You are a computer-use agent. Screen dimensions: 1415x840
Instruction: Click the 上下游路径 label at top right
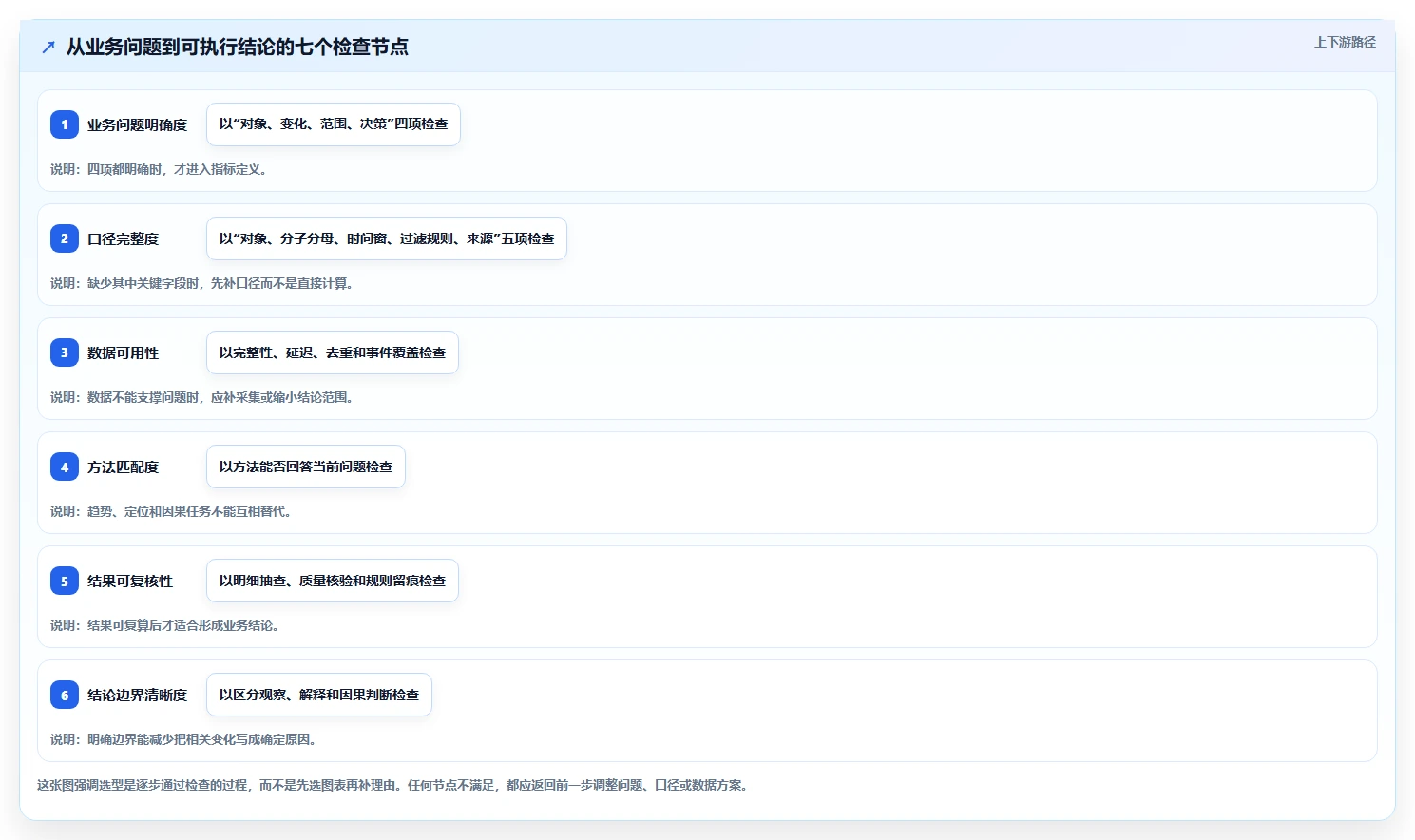1345,42
